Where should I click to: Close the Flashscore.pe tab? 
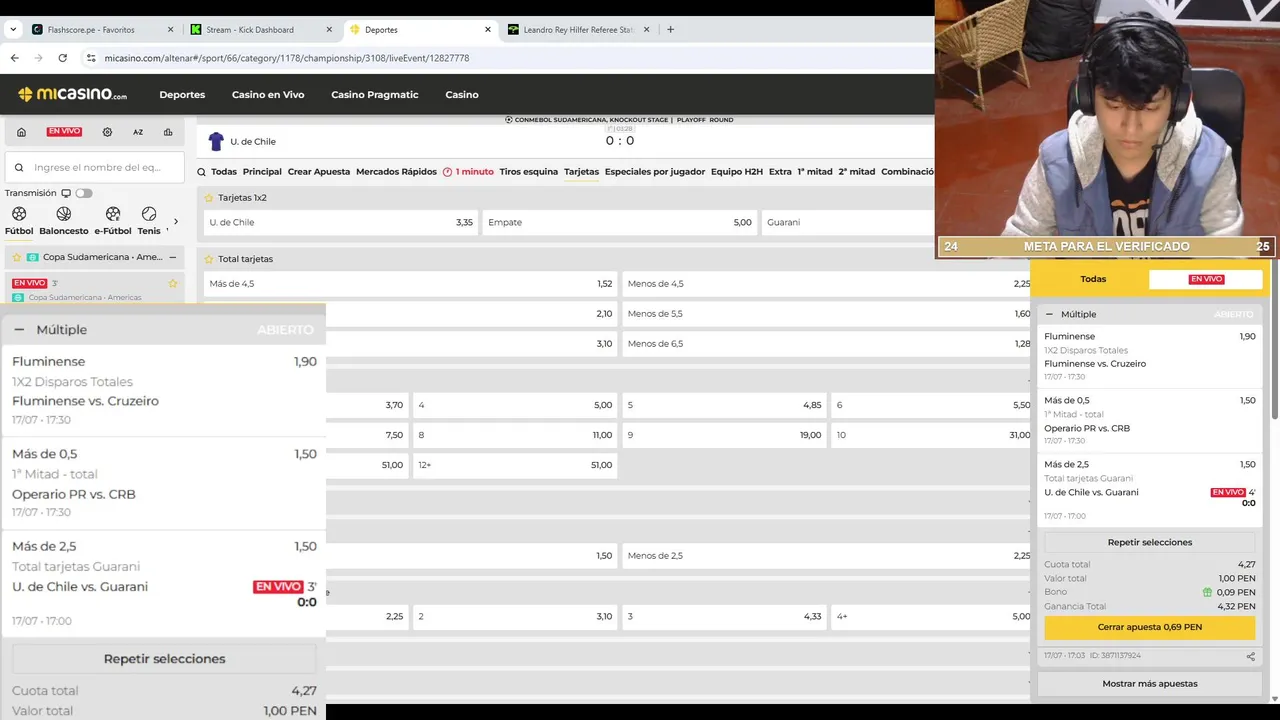point(171,30)
